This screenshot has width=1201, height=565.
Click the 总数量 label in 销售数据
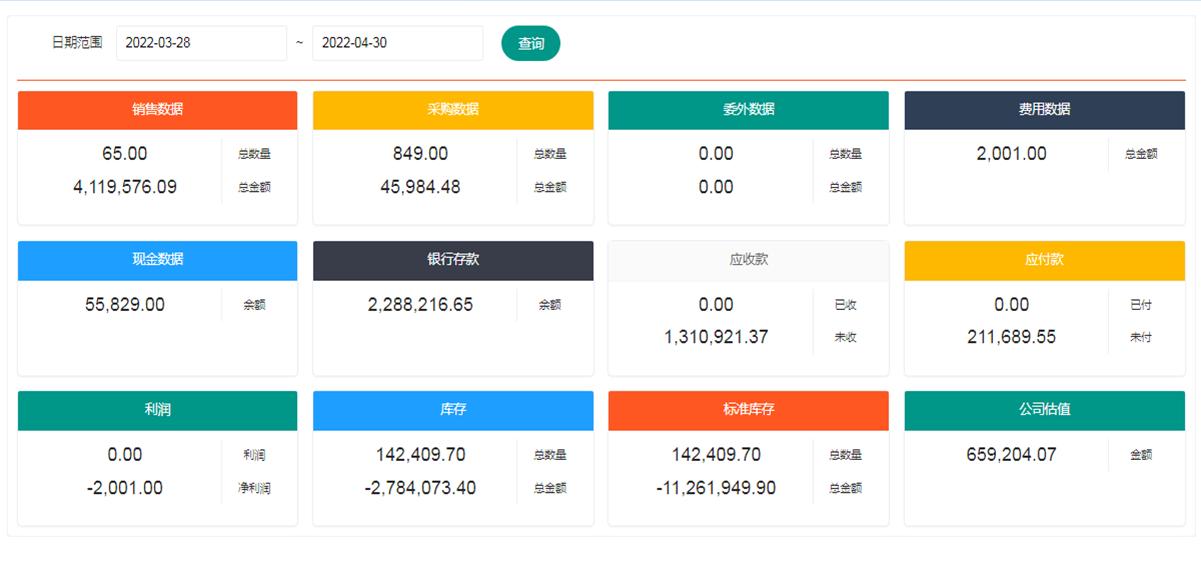pyautogui.click(x=254, y=155)
